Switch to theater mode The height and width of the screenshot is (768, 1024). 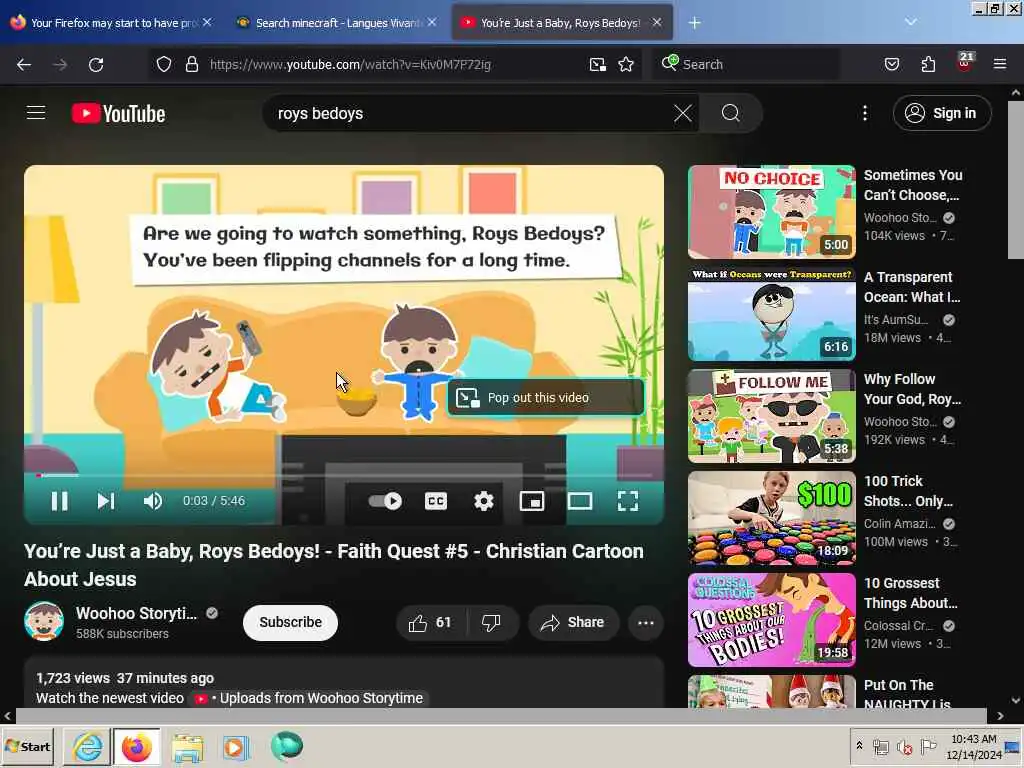(x=579, y=501)
